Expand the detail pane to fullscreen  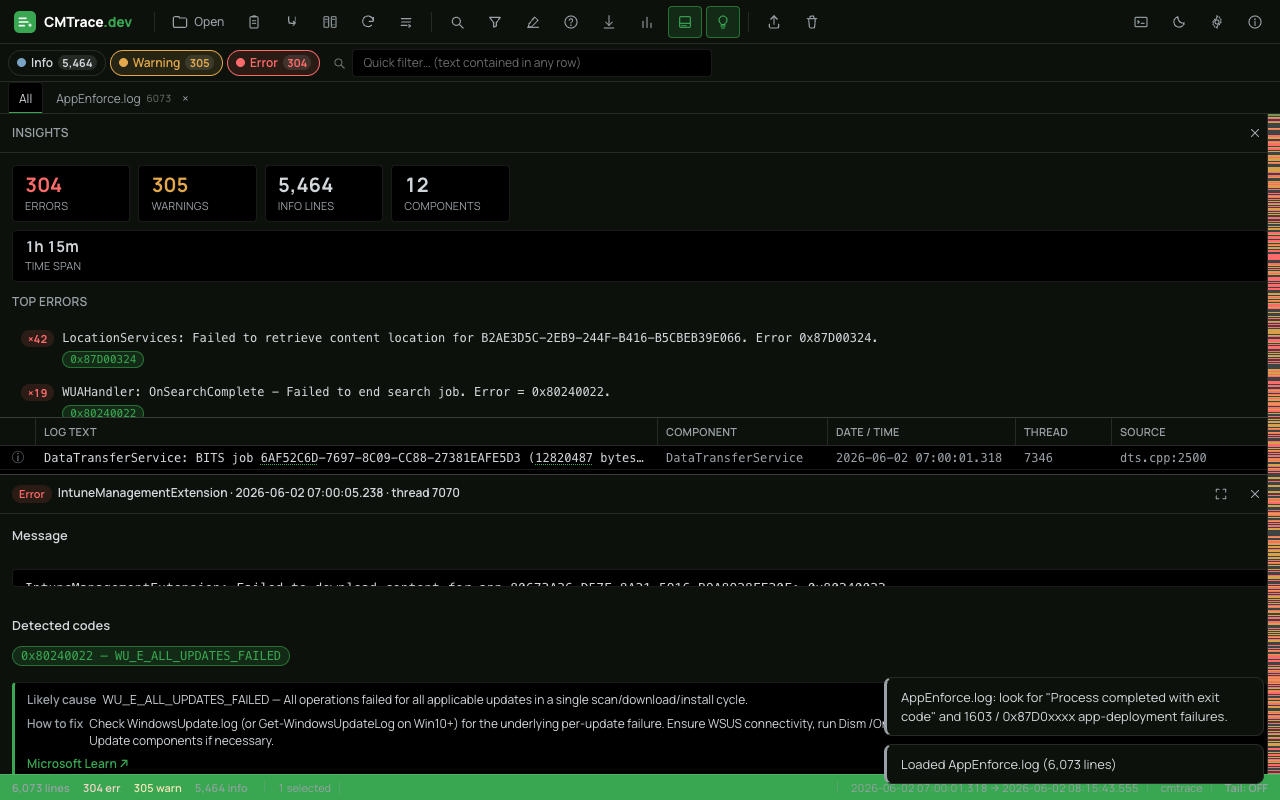pos(1221,494)
